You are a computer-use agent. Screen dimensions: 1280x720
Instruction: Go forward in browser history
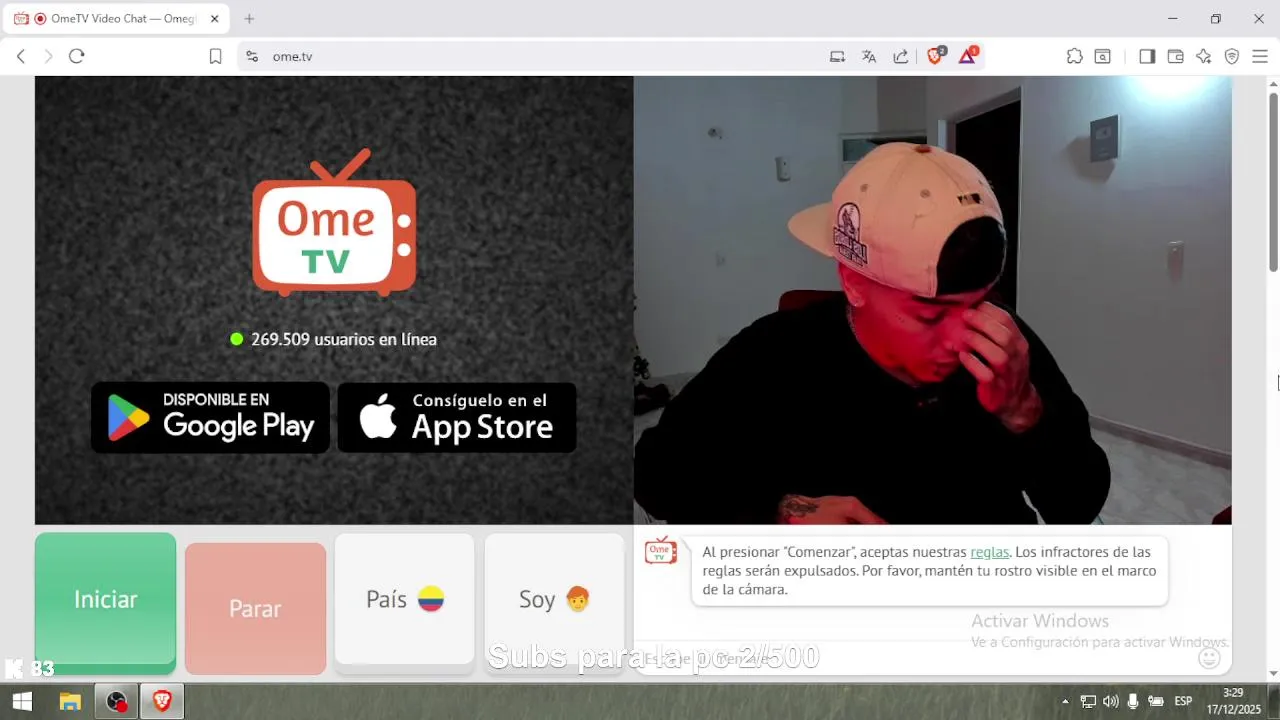pos(48,56)
